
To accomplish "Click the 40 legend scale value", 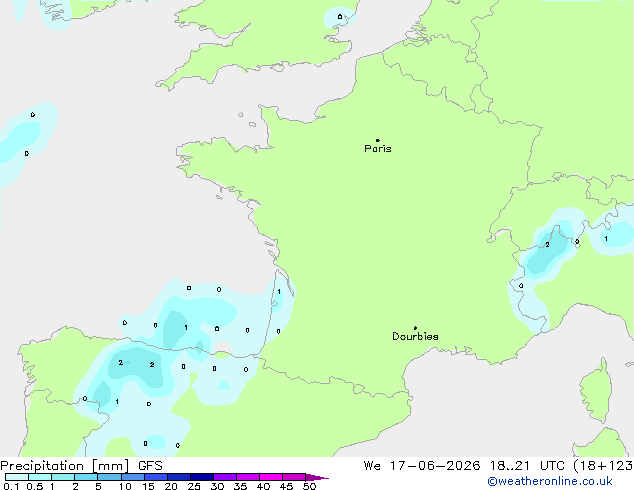I will [263, 486].
